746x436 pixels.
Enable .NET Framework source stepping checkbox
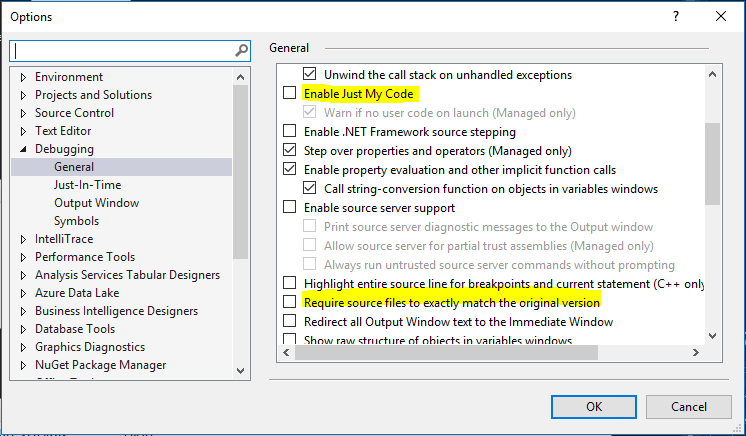click(x=290, y=132)
